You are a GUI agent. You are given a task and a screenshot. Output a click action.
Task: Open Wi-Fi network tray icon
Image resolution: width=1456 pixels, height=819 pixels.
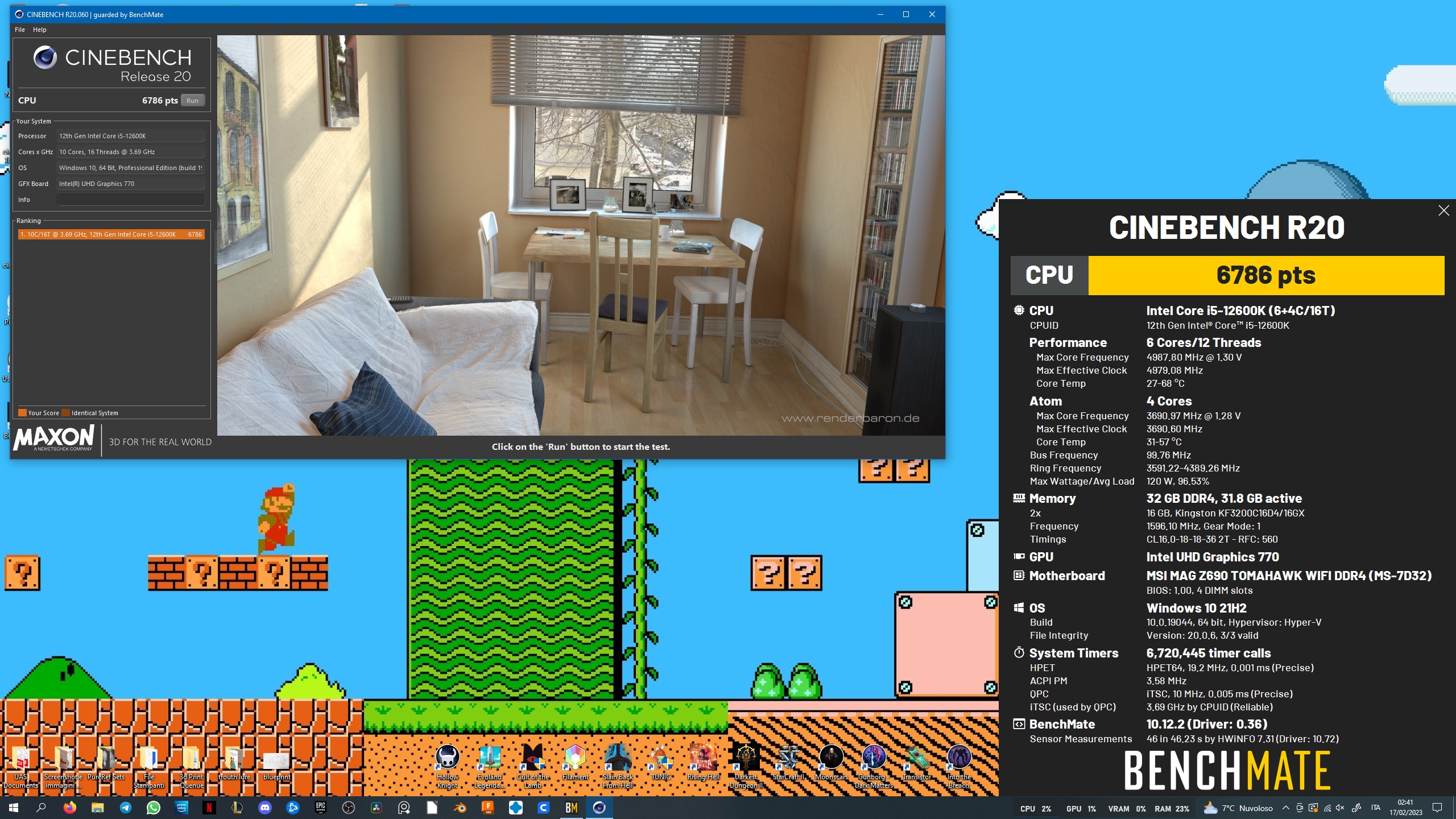(1327, 808)
